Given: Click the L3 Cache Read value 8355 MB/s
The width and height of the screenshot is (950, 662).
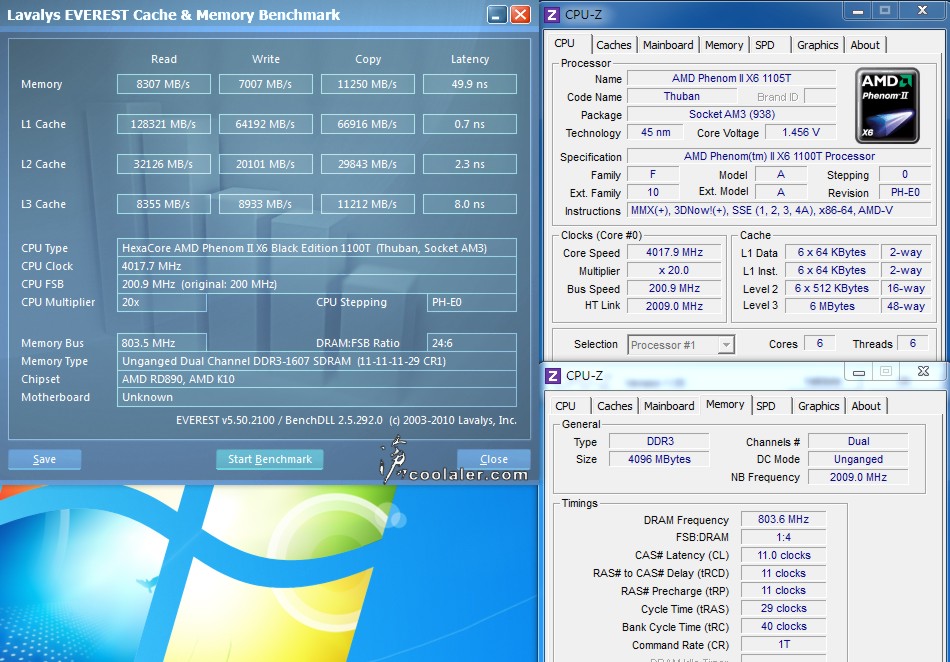Looking at the screenshot, I should (x=164, y=204).
